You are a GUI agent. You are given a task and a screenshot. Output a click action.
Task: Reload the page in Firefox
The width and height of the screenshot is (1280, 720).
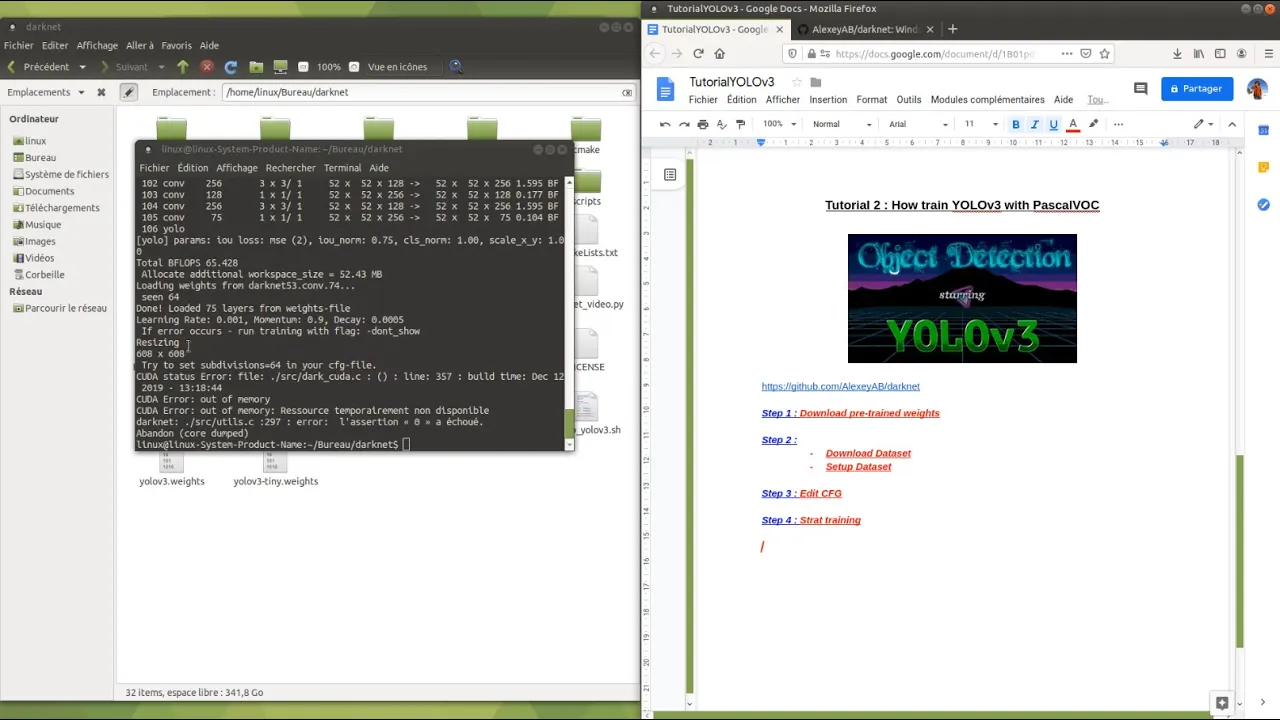pyautogui.click(x=698, y=54)
